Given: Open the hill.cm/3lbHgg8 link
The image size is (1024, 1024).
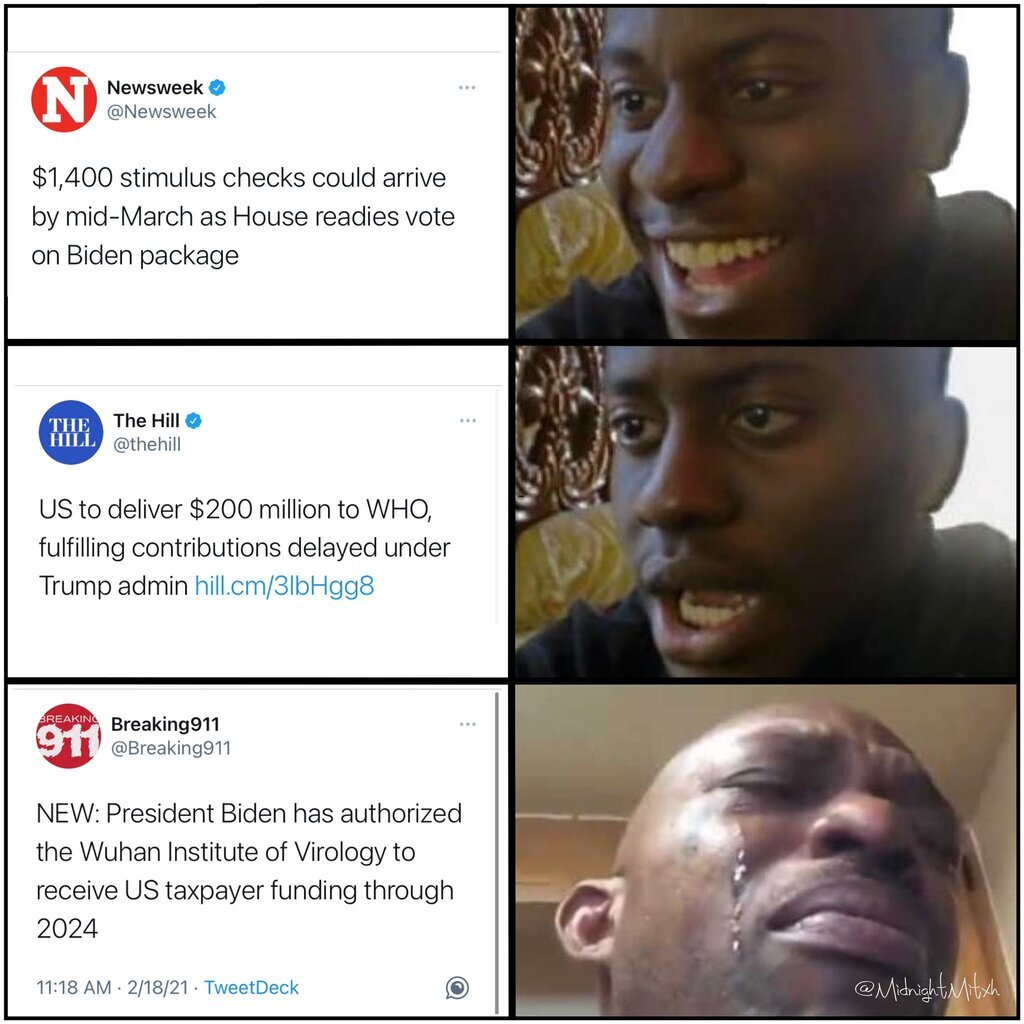Looking at the screenshot, I should coord(285,585).
